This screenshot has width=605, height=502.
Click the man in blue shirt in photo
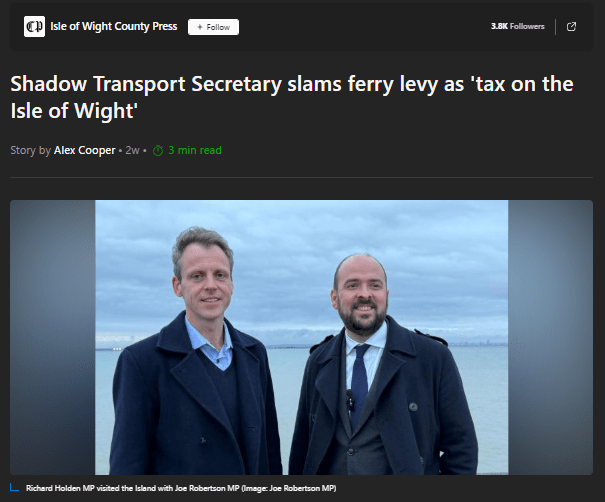coord(195,353)
